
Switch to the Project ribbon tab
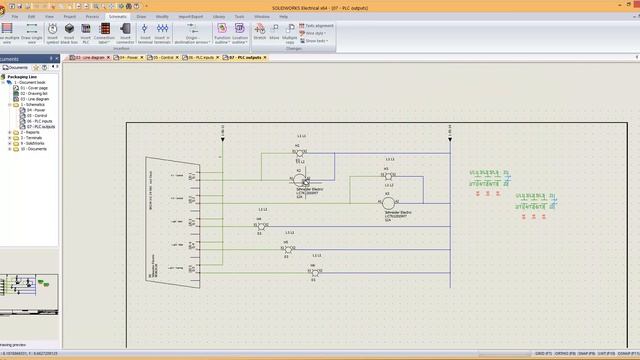[x=70, y=17]
